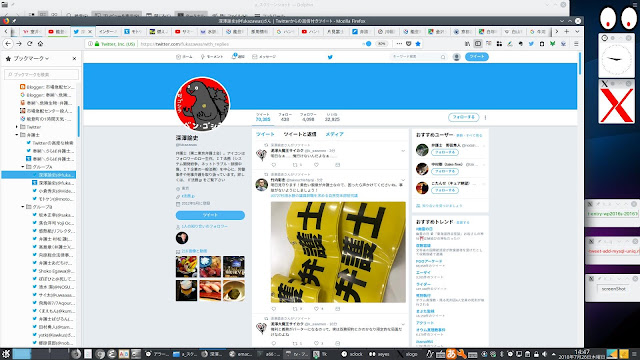
Task: Open the ブックマーク sidebar switcher dropdown
Action: pos(31,59)
